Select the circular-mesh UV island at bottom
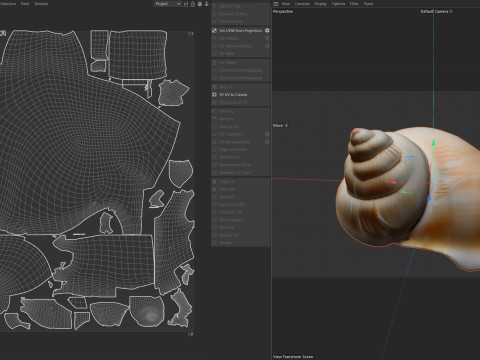 (147, 311)
